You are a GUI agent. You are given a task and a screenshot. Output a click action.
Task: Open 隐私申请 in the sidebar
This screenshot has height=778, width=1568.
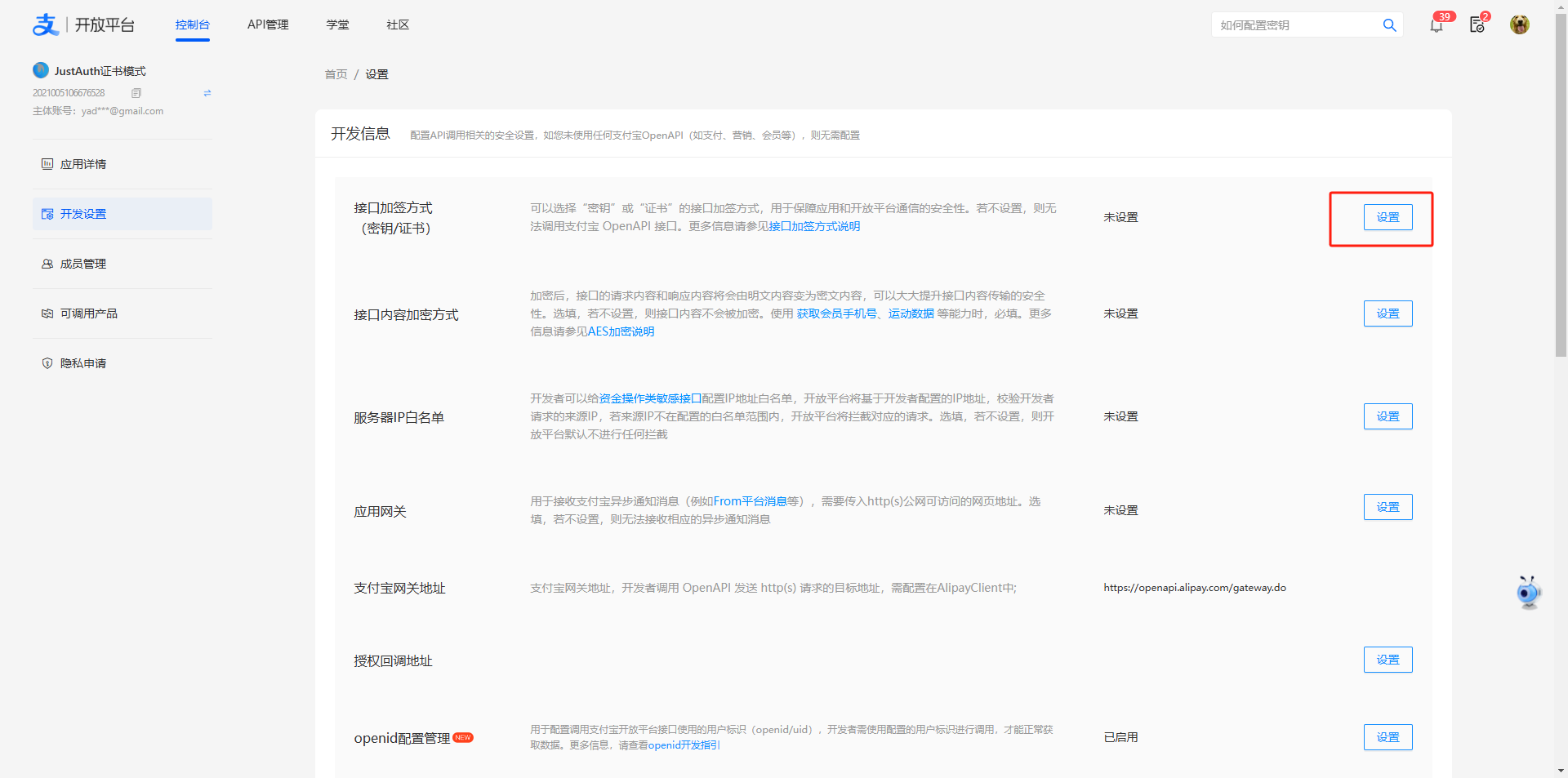[x=122, y=363]
